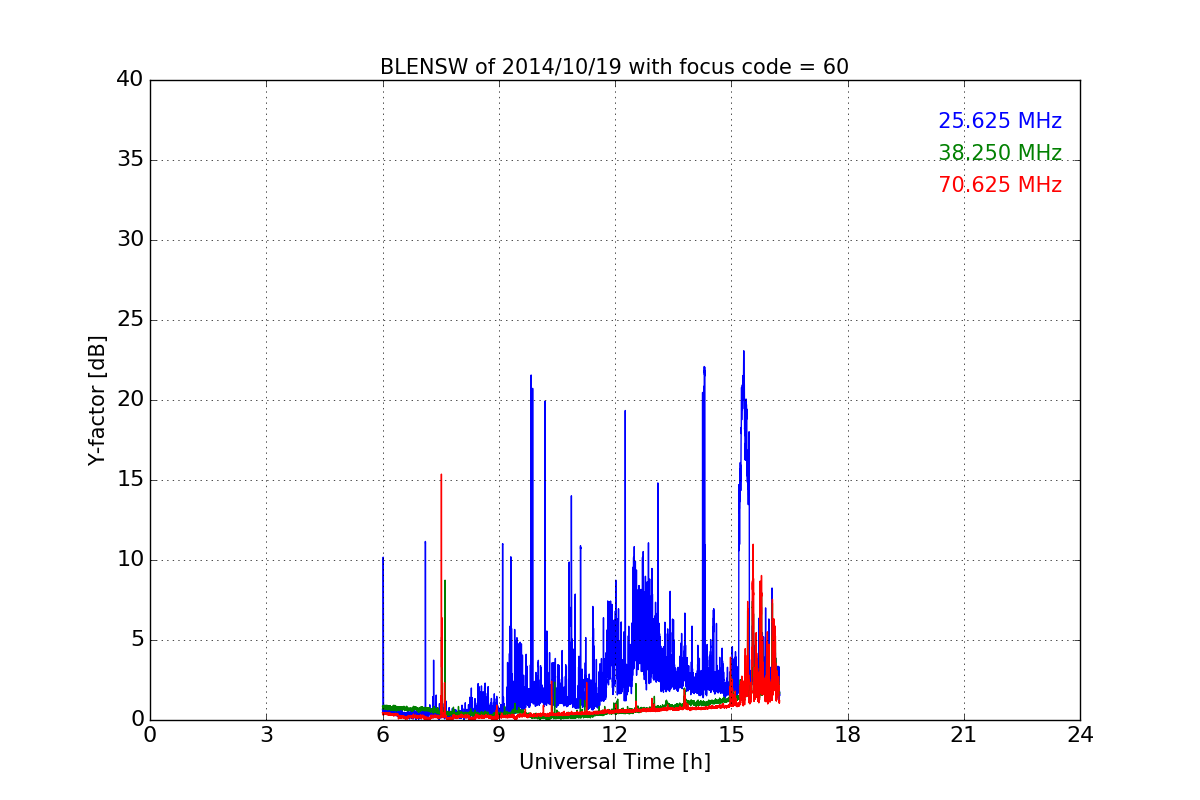Screen dimensions: 1200x800
Task: Click the plot title BLENSW of 2014/10/19
Action: coord(614,67)
